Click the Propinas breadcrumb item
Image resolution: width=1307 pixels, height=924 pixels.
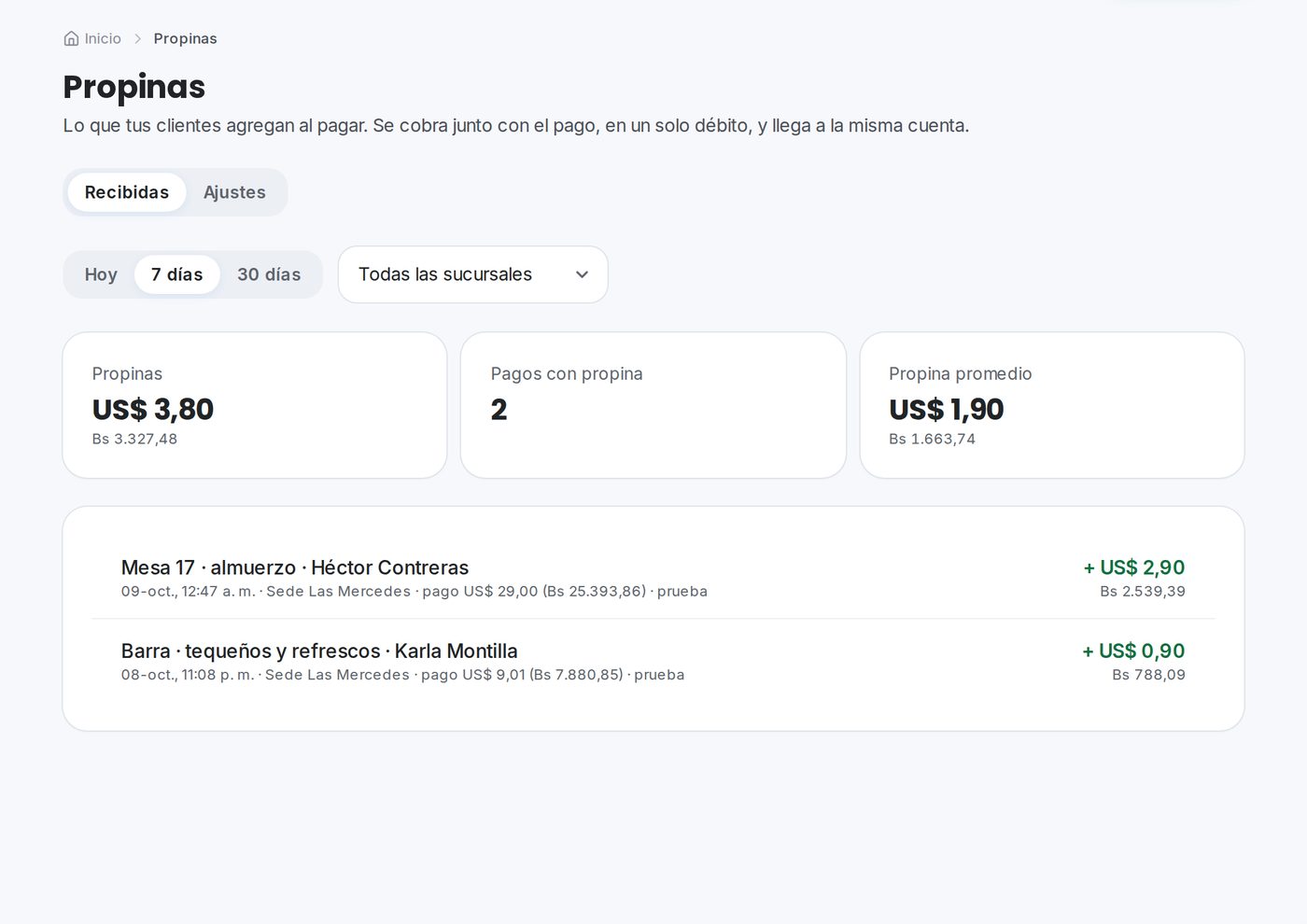click(185, 38)
